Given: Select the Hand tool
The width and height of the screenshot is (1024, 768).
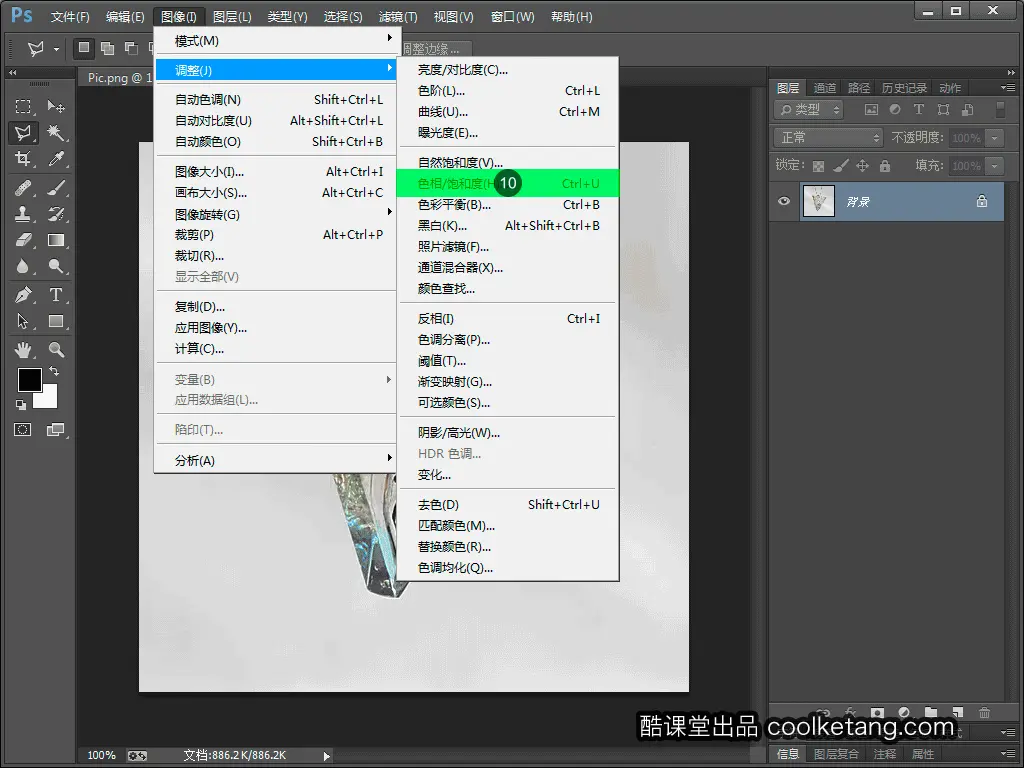Looking at the screenshot, I should click(x=23, y=350).
